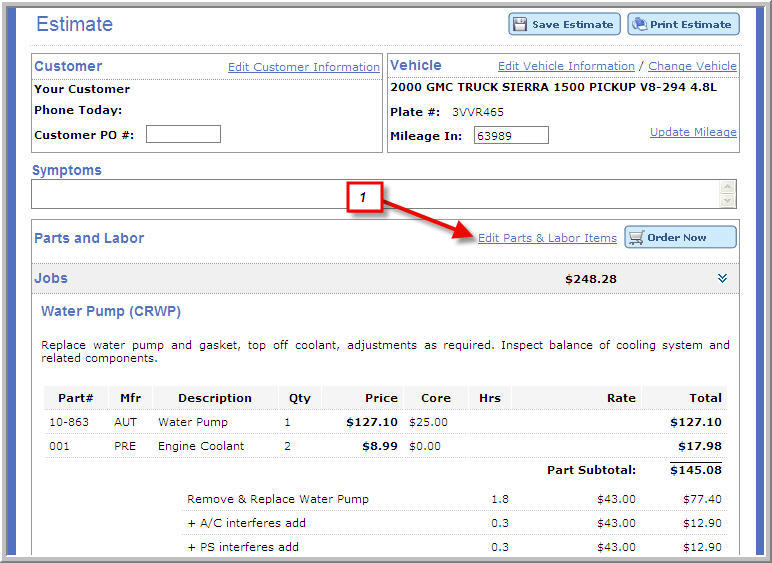Open Edit Parts & Labor Items
This screenshot has width=772, height=563.
547,239
